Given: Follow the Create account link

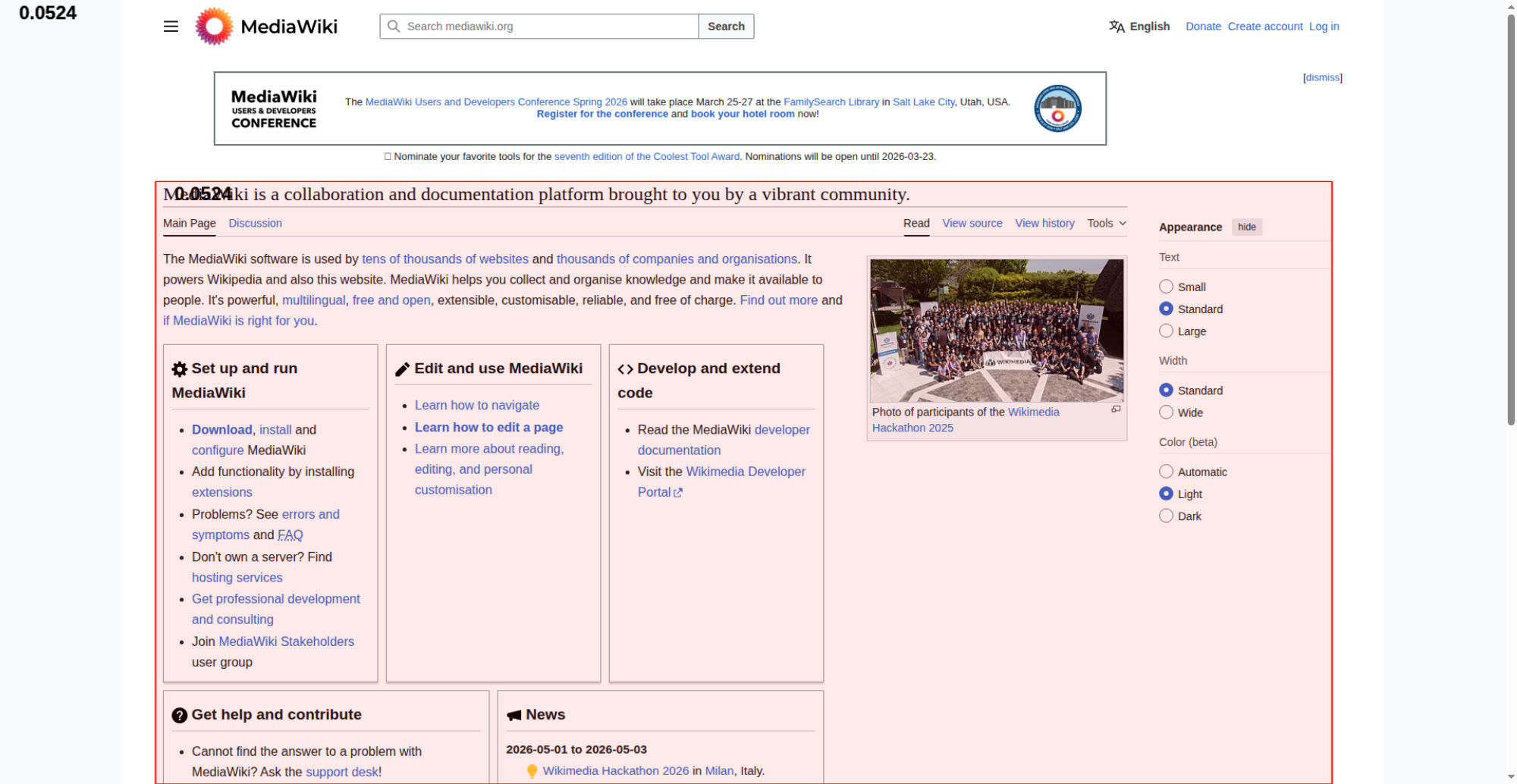Looking at the screenshot, I should click(1264, 27).
